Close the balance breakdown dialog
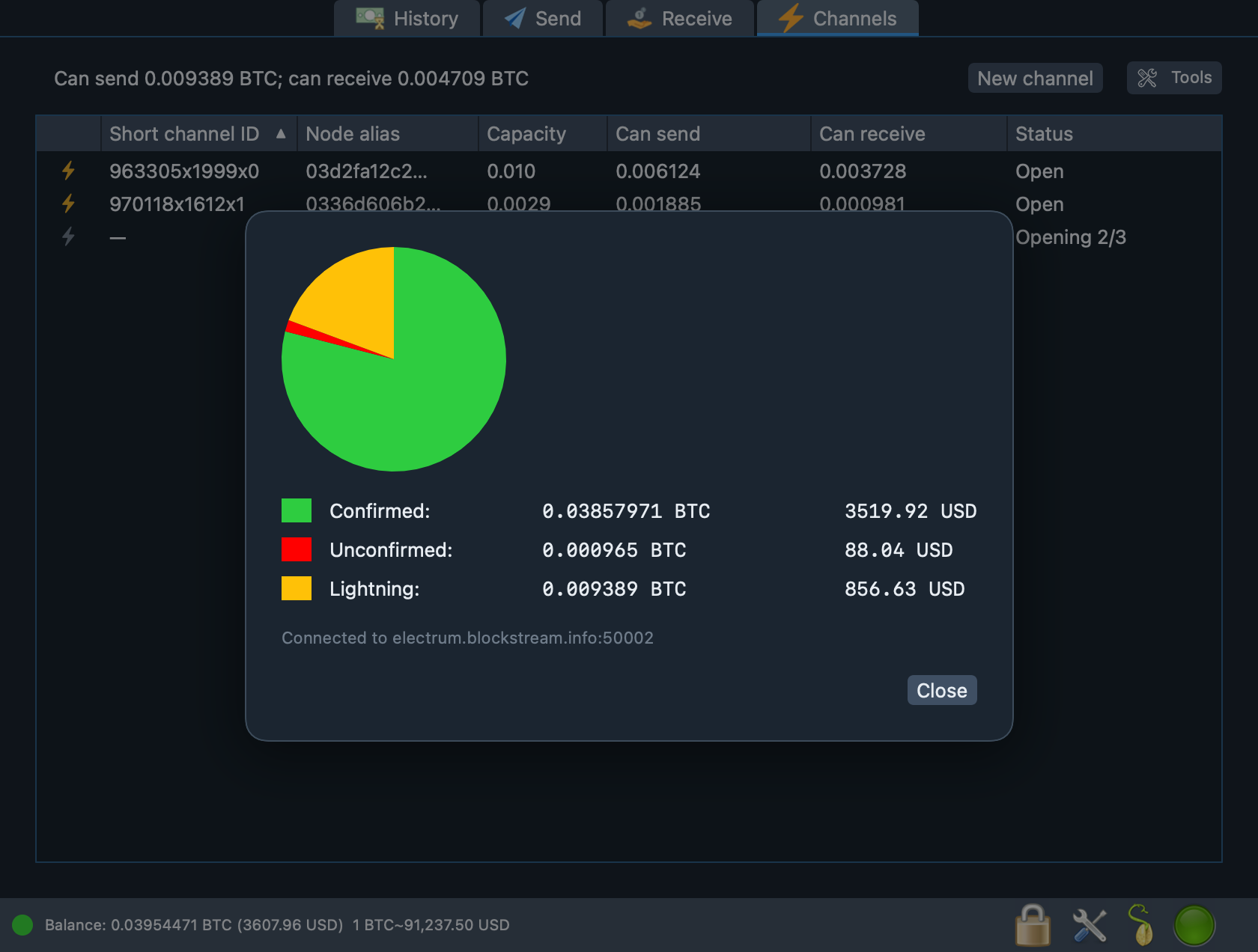 [x=942, y=690]
